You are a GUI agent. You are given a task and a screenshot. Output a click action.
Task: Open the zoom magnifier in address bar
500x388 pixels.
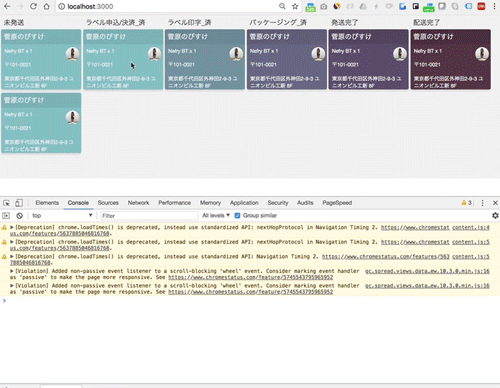pyautogui.click(x=282, y=6)
